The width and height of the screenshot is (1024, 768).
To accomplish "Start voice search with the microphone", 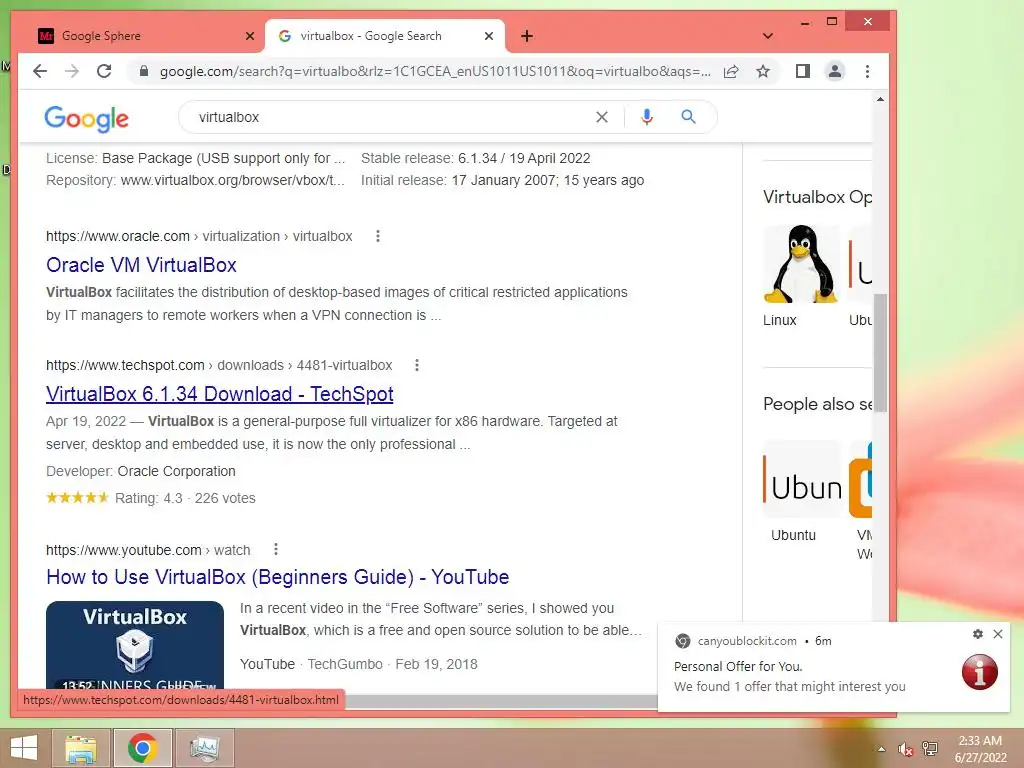I will click(x=647, y=117).
